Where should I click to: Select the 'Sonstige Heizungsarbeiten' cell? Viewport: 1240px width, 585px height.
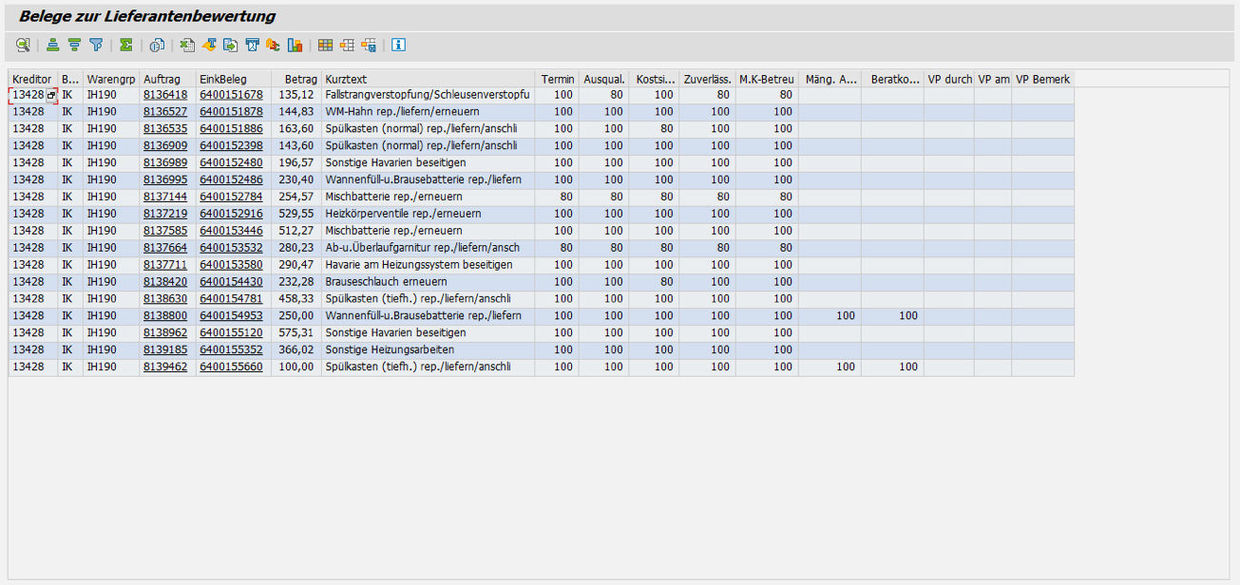(390, 350)
